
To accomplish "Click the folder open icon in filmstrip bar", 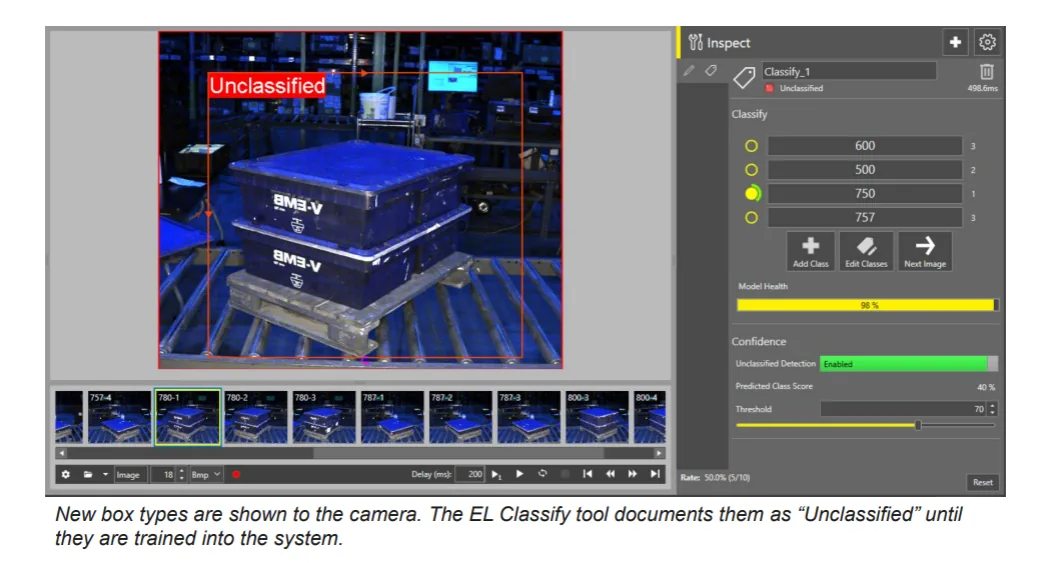I will (x=88, y=474).
